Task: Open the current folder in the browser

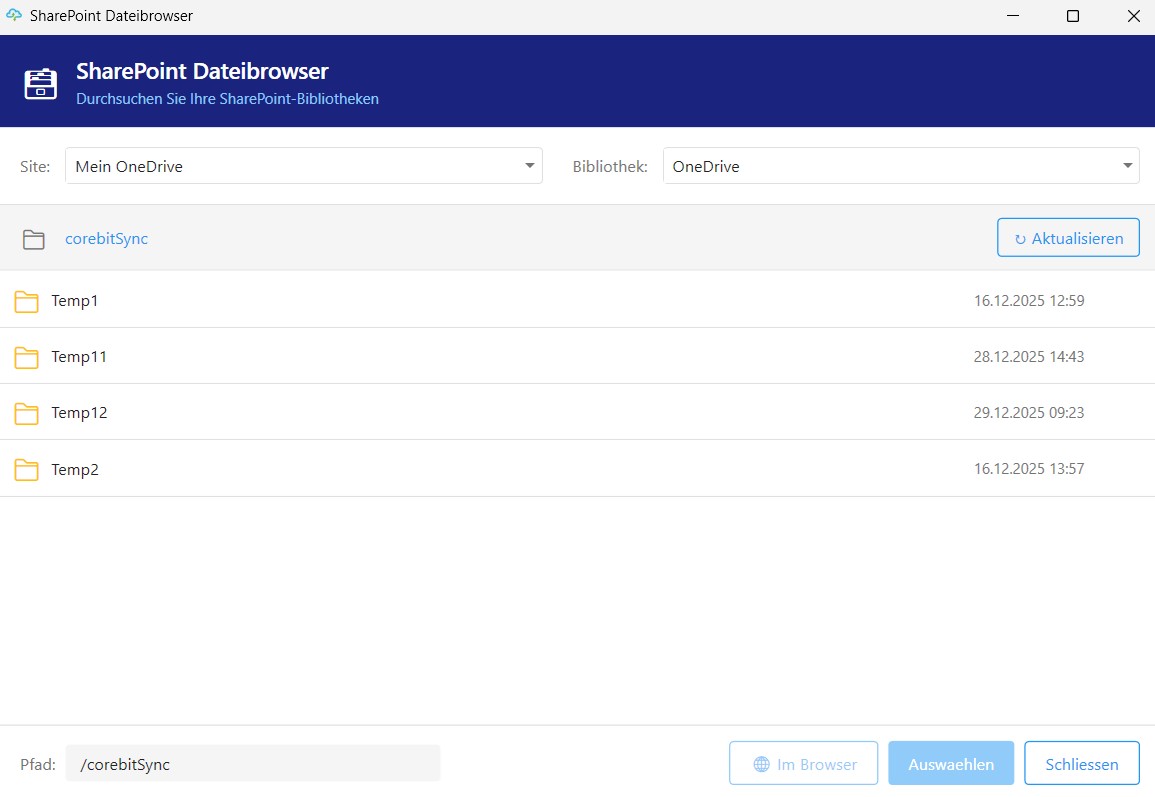Action: pos(803,763)
